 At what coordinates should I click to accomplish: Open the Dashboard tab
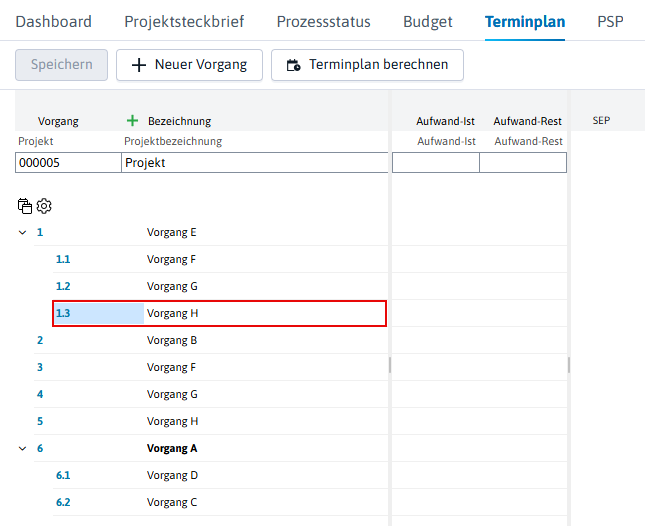53,21
